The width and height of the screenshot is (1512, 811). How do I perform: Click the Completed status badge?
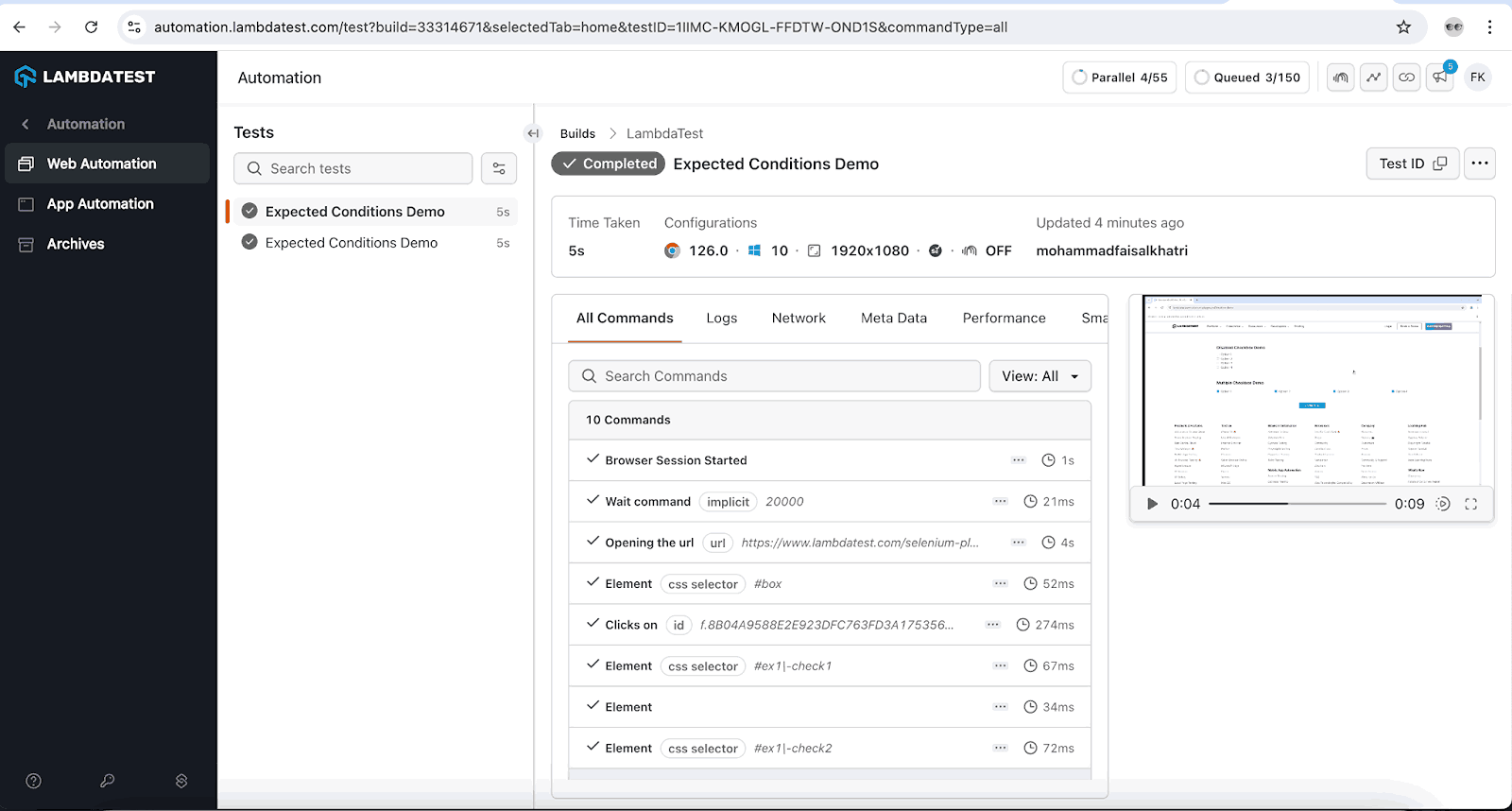[609, 164]
